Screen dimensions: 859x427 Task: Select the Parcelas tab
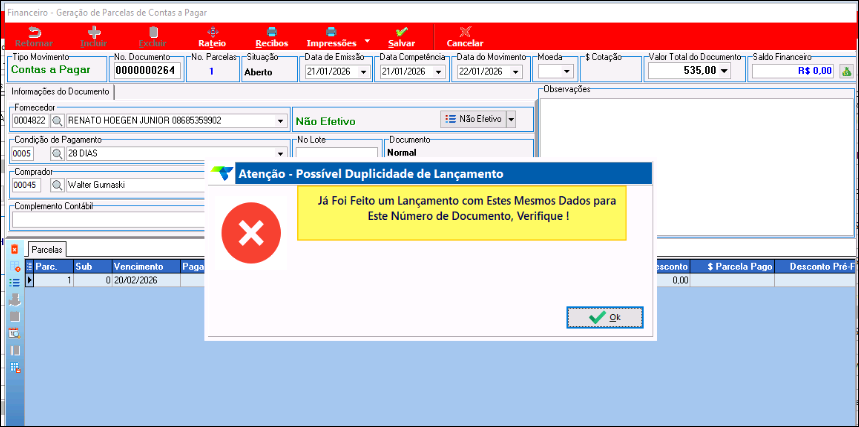(47, 249)
